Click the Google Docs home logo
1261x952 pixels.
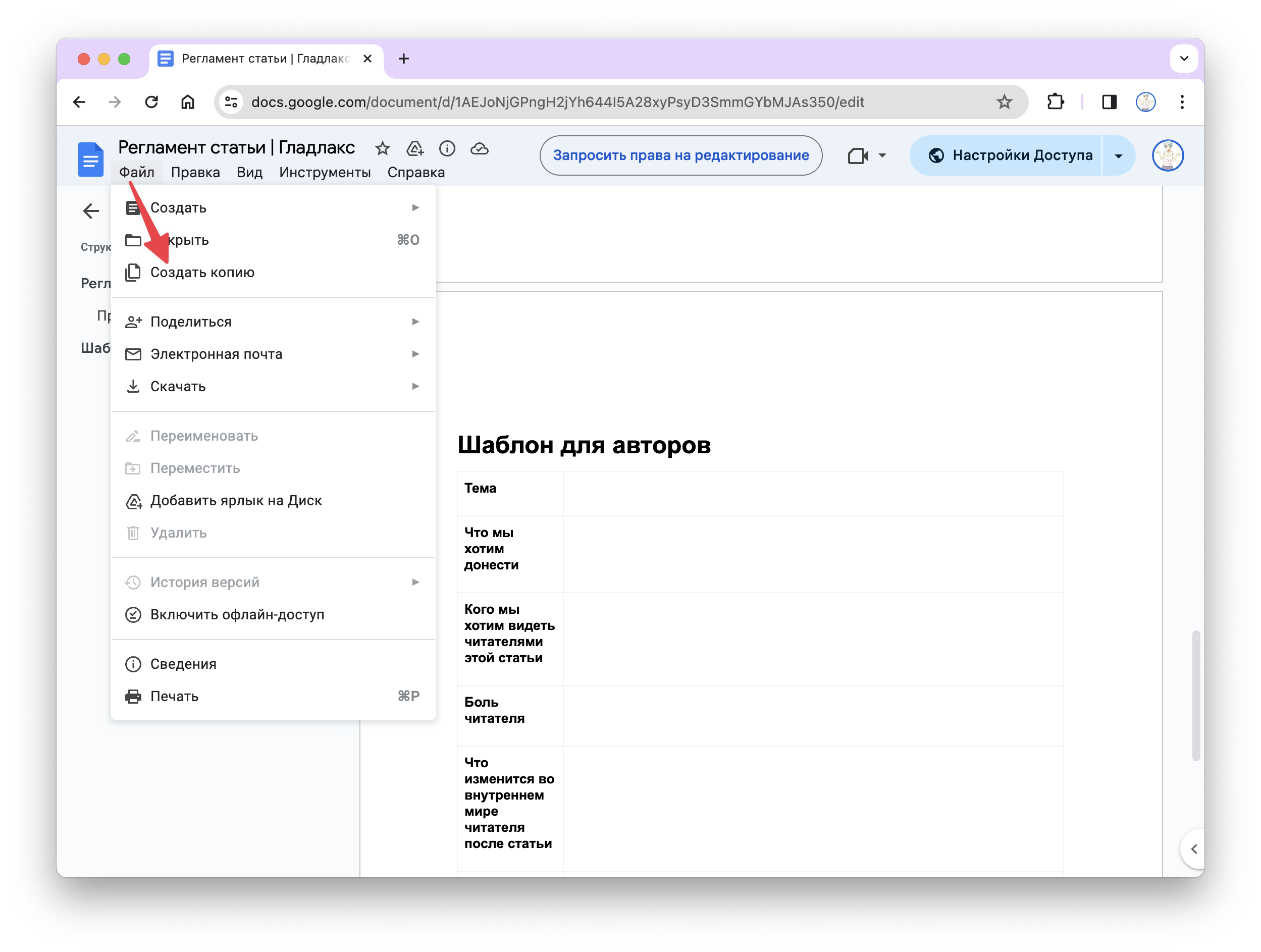[x=91, y=159]
